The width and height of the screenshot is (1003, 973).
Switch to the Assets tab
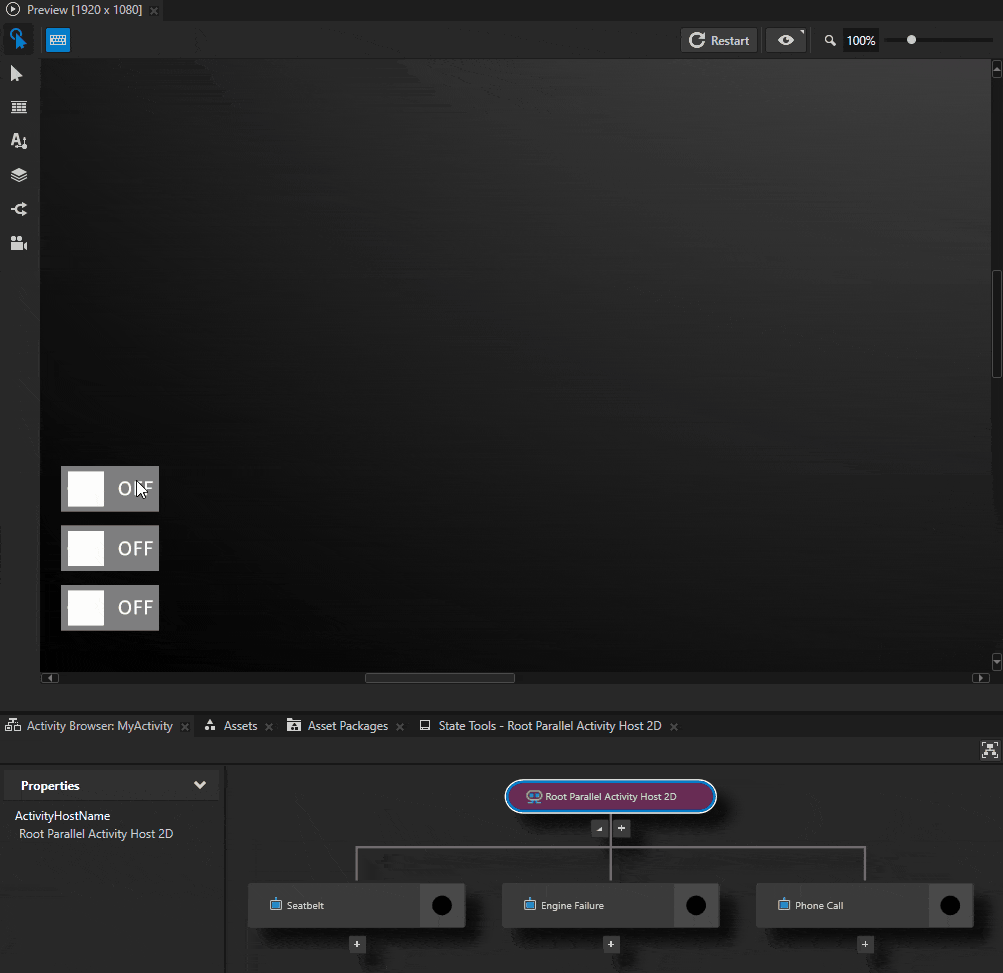point(240,726)
